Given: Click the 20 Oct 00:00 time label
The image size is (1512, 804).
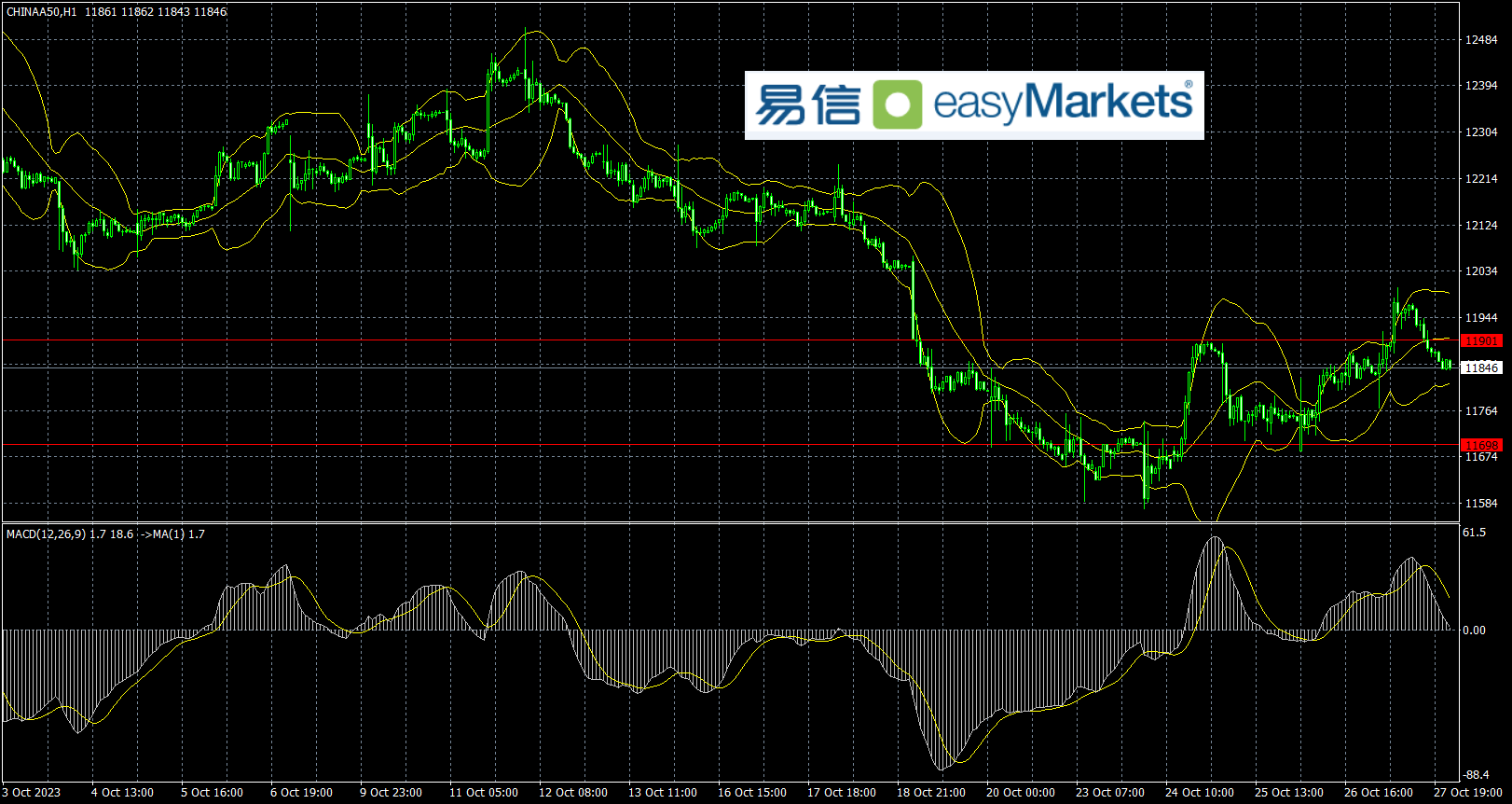Looking at the screenshot, I should (1021, 793).
